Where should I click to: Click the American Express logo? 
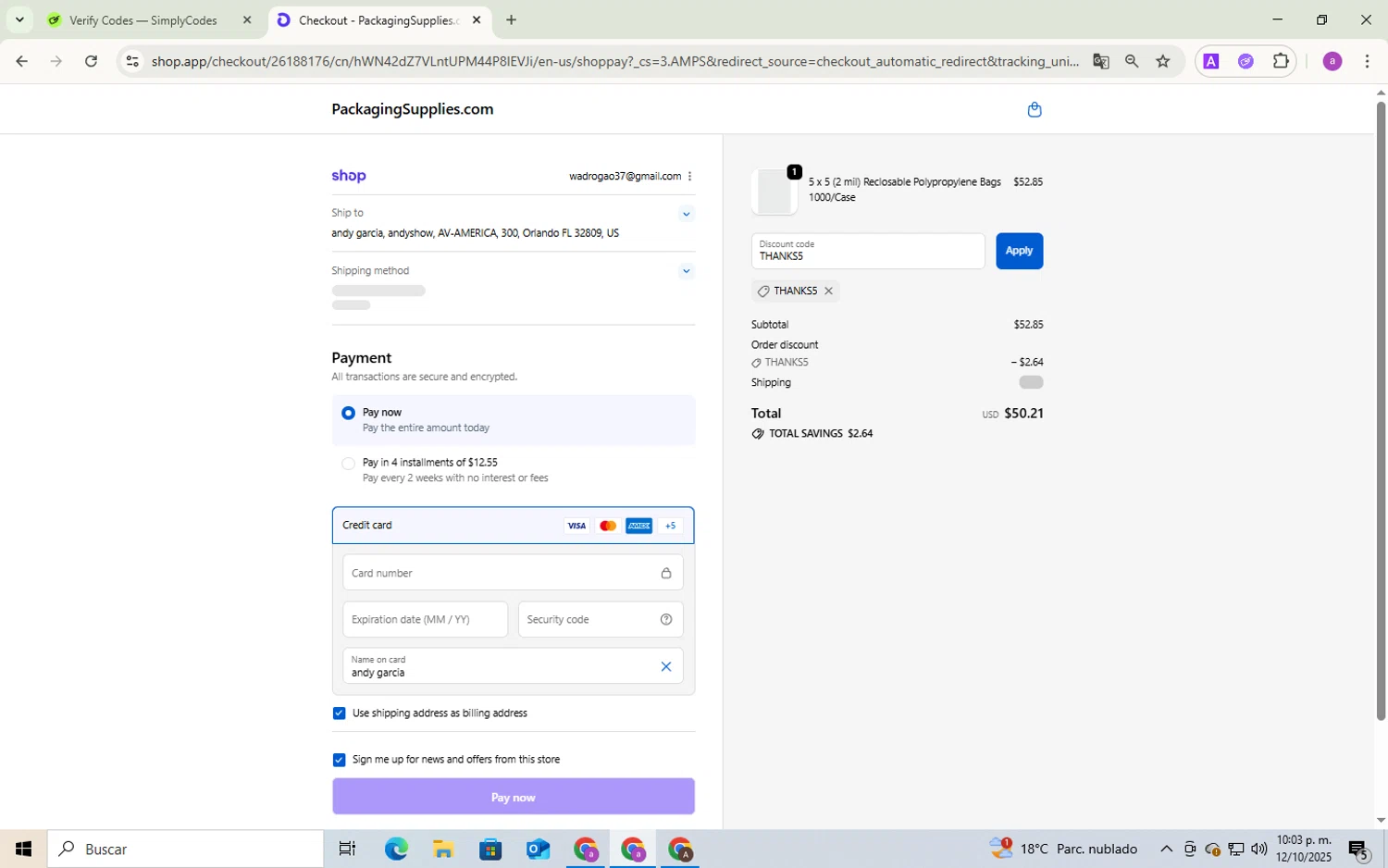638,526
